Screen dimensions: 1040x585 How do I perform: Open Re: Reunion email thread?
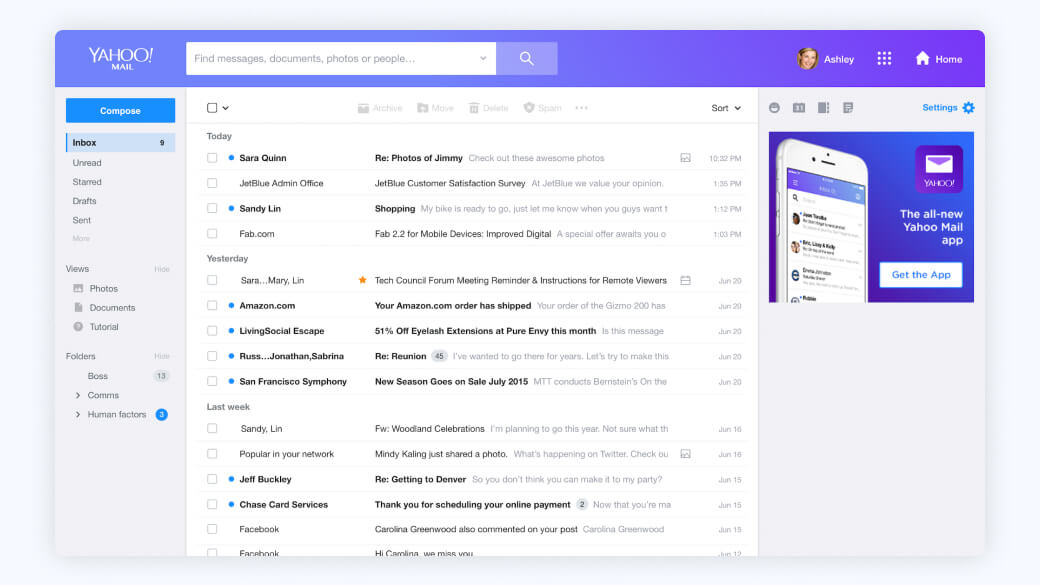[x=401, y=356]
